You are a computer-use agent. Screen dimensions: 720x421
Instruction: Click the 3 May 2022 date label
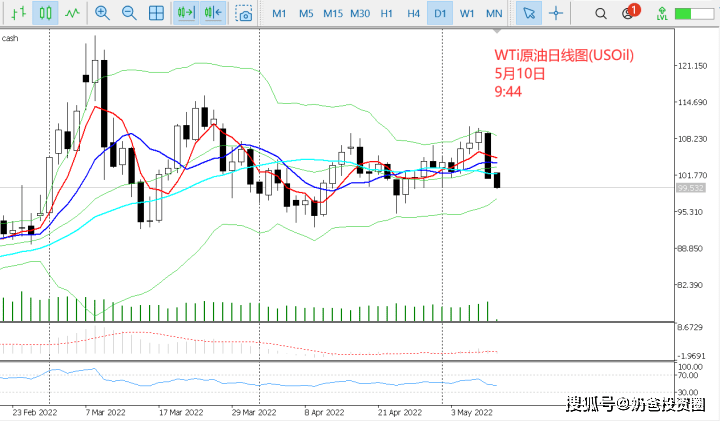pyautogui.click(x=472, y=412)
